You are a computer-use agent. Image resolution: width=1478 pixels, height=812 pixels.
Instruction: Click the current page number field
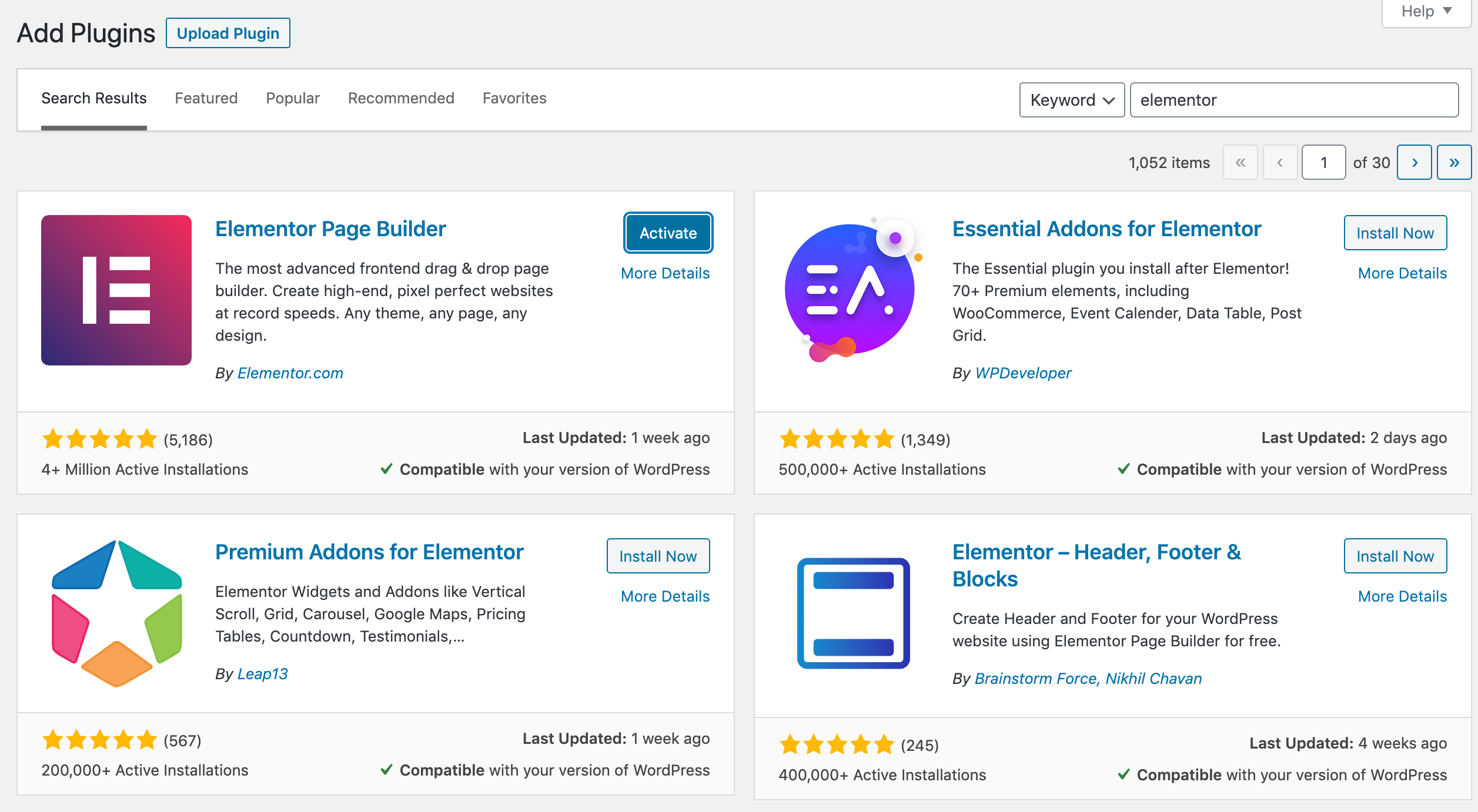pos(1323,163)
